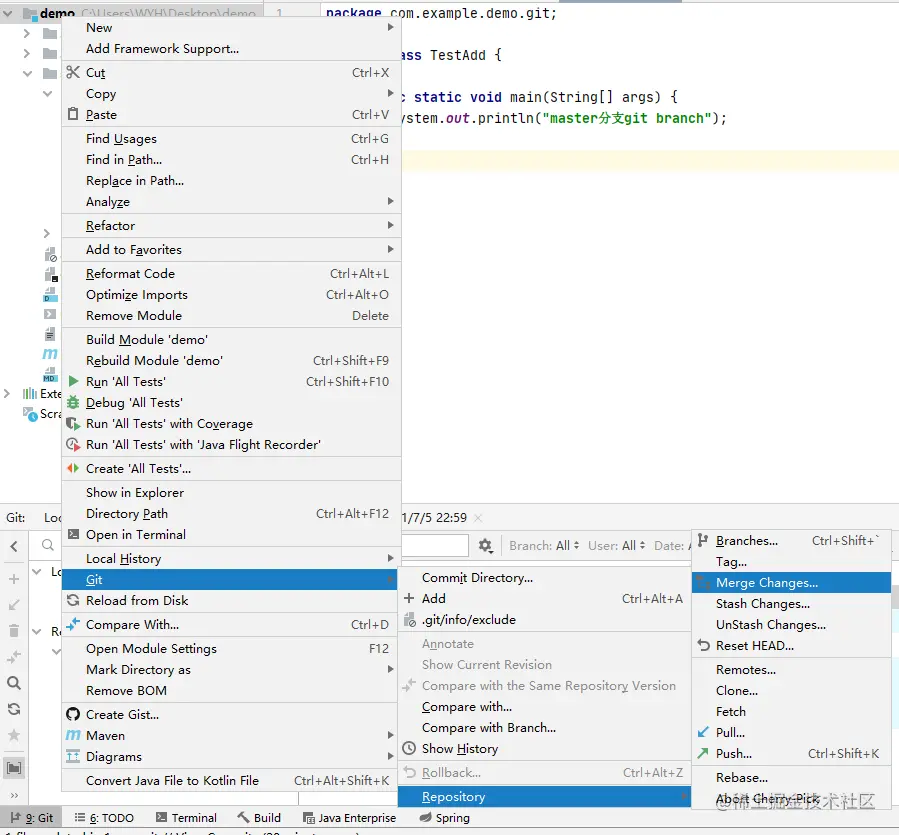This screenshot has width=899, height=835.
Task: Click the green Push arrow icon
Action: click(x=703, y=753)
